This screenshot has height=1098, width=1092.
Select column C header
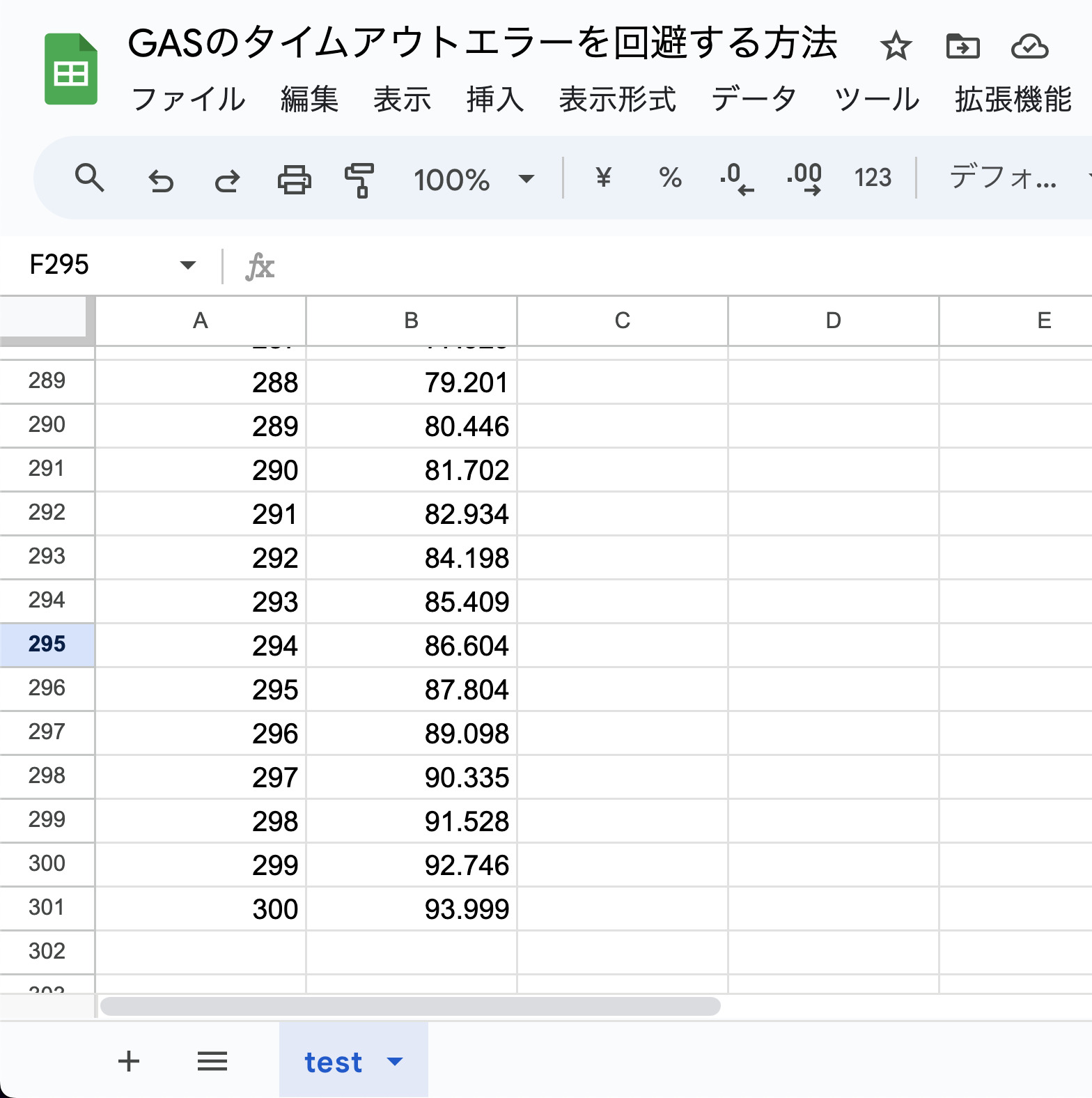[x=623, y=320]
